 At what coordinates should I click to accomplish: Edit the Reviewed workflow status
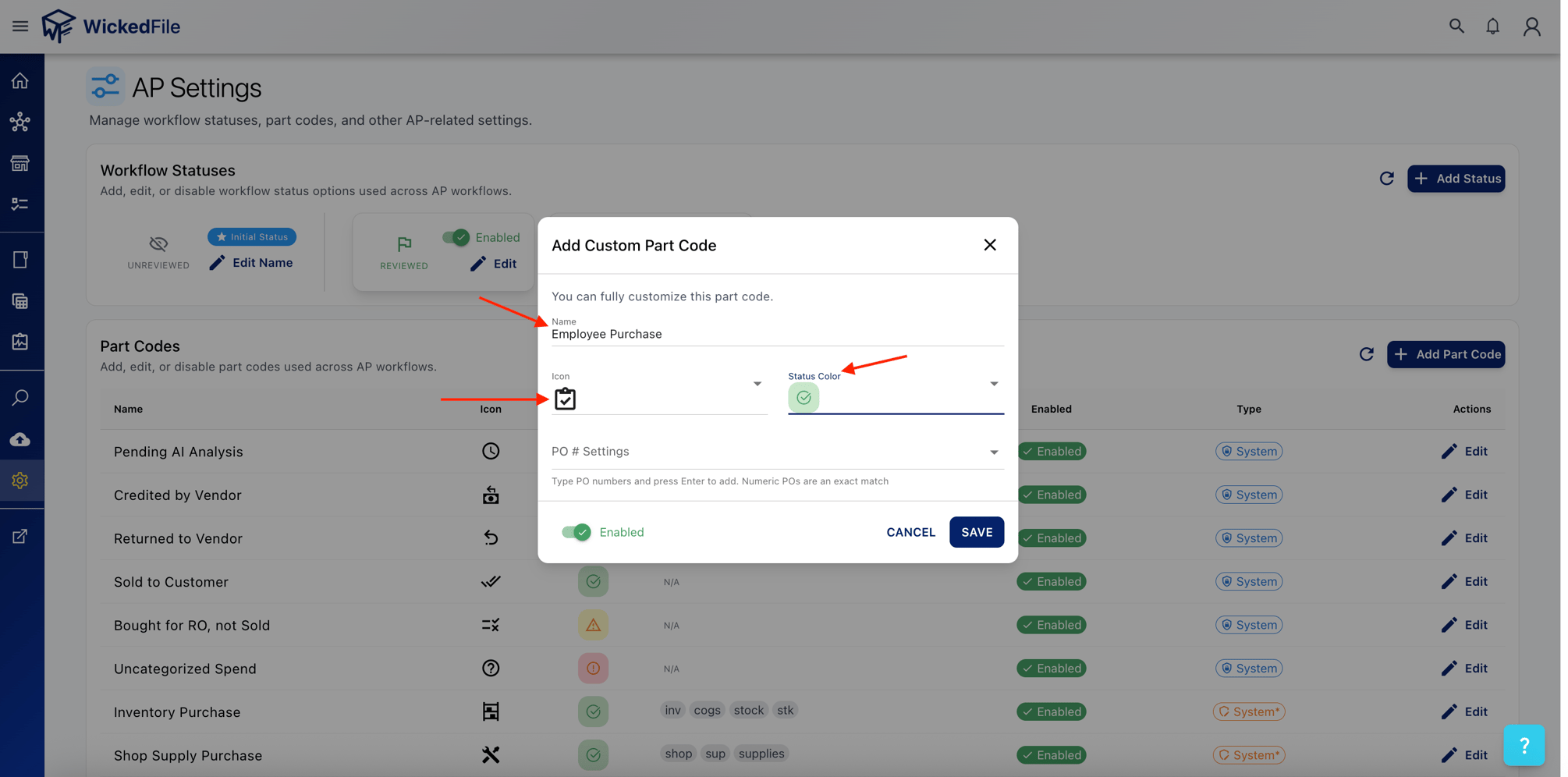(494, 264)
